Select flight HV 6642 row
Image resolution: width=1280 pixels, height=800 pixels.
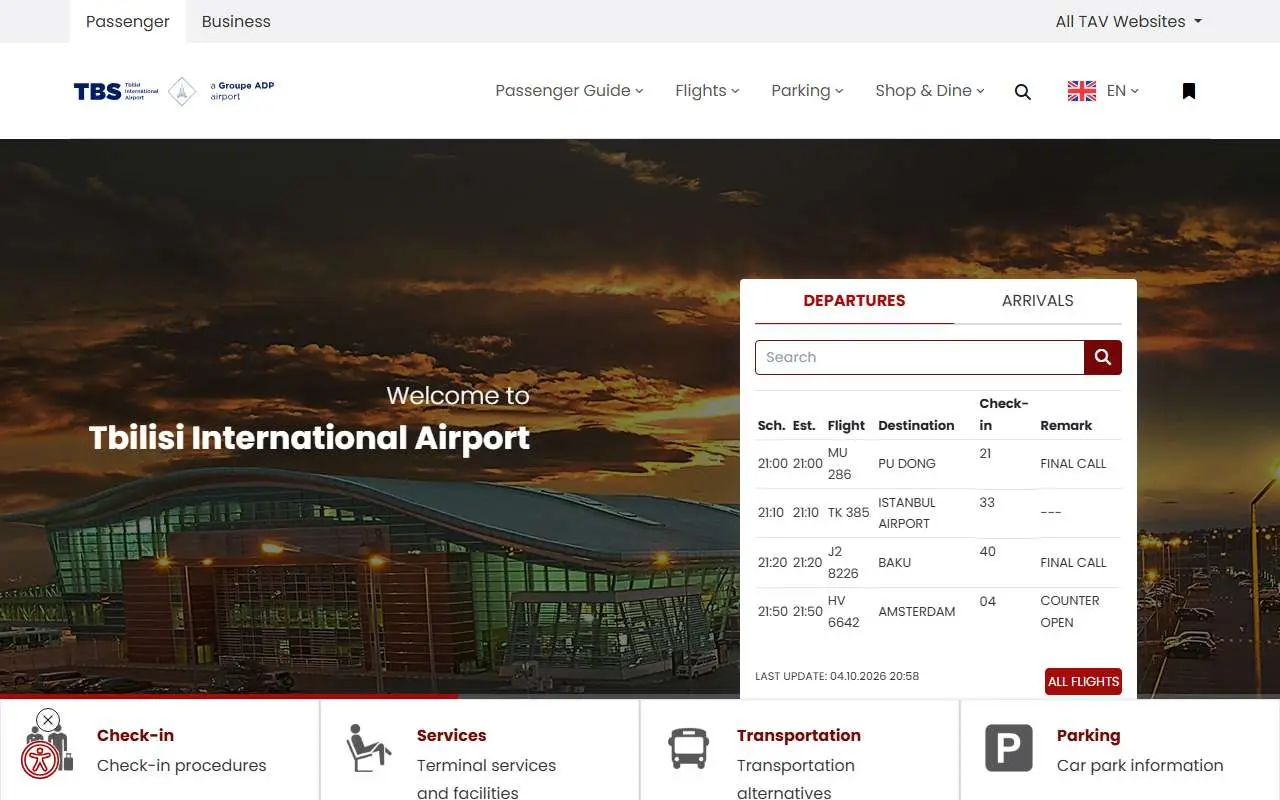(x=938, y=612)
